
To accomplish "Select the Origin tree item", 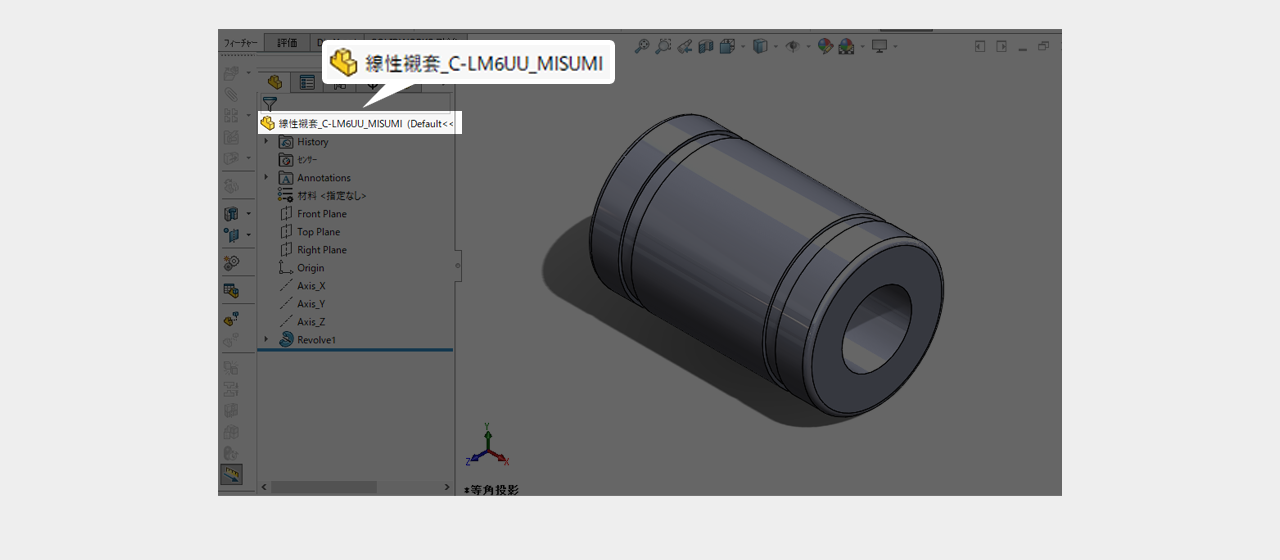I will (310, 268).
